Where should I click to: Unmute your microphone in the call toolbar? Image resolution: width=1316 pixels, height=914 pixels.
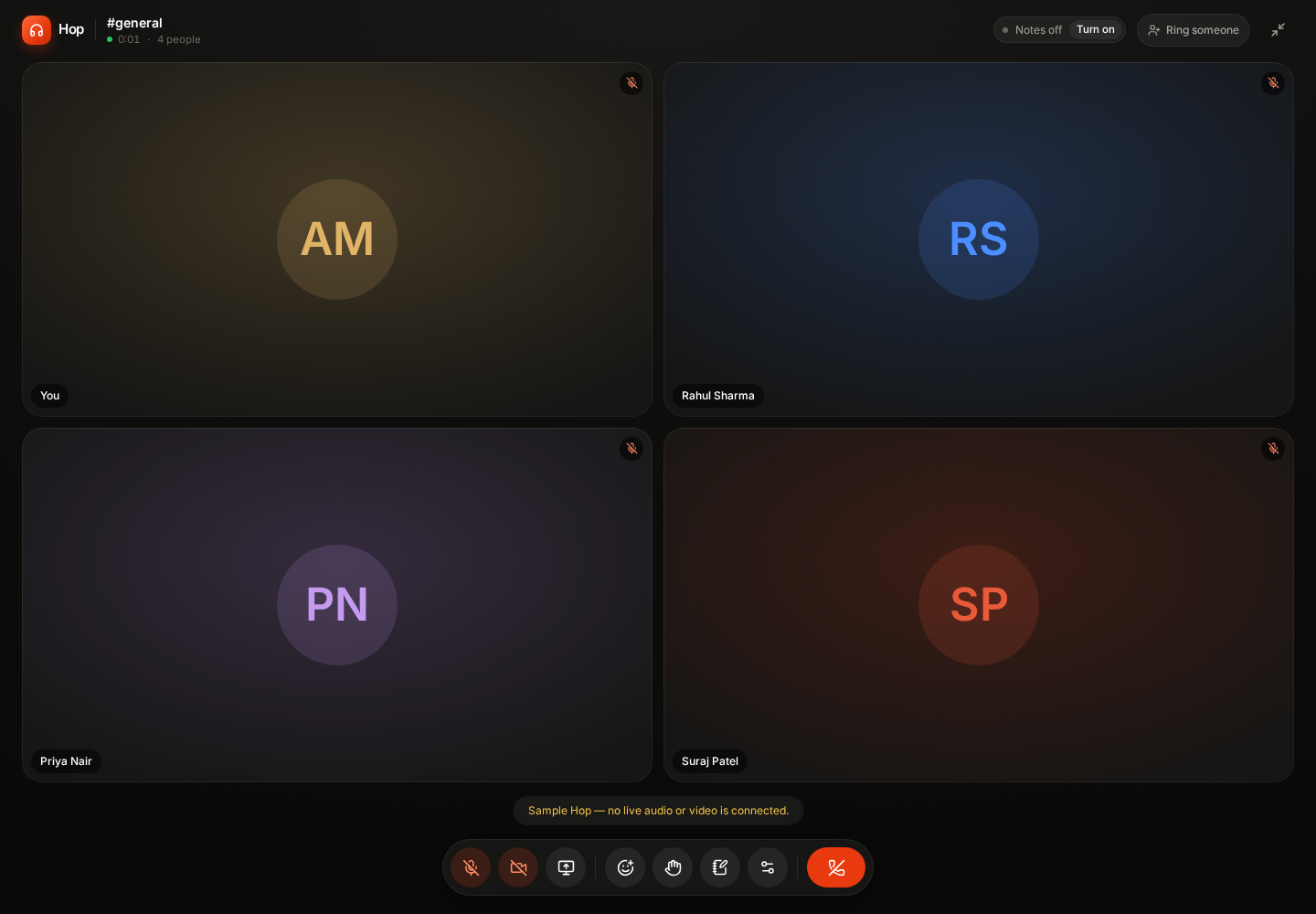(471, 867)
